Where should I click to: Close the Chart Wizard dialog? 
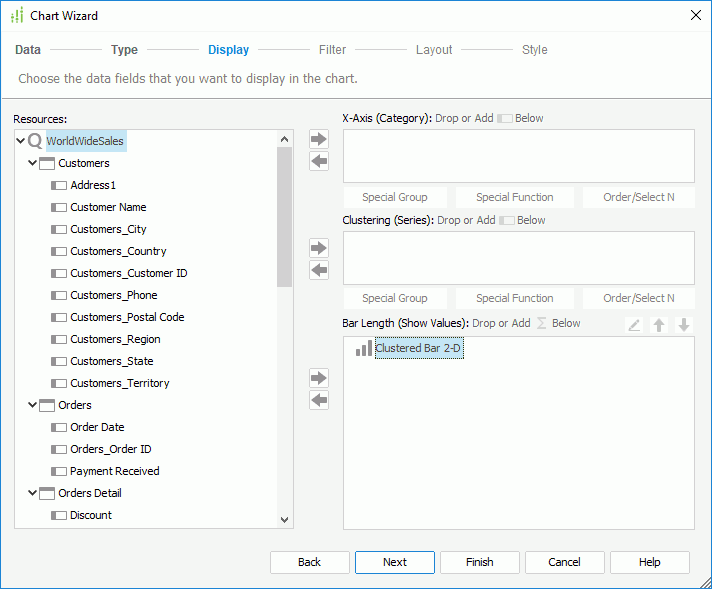click(696, 15)
